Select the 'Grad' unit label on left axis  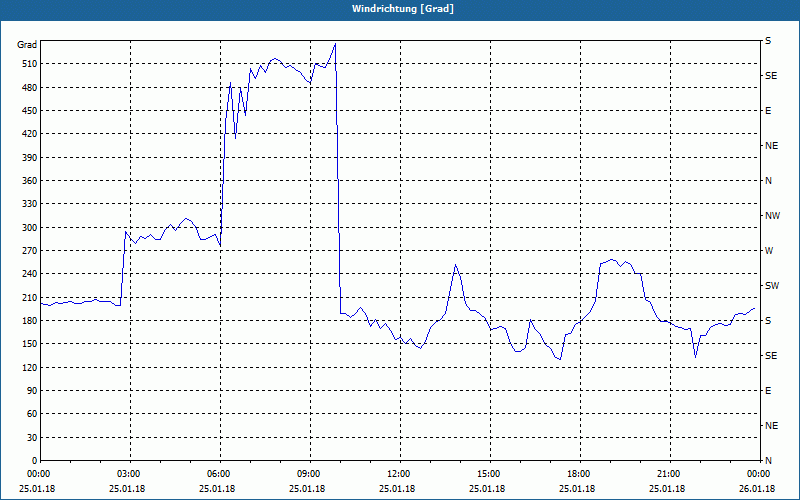[27, 45]
